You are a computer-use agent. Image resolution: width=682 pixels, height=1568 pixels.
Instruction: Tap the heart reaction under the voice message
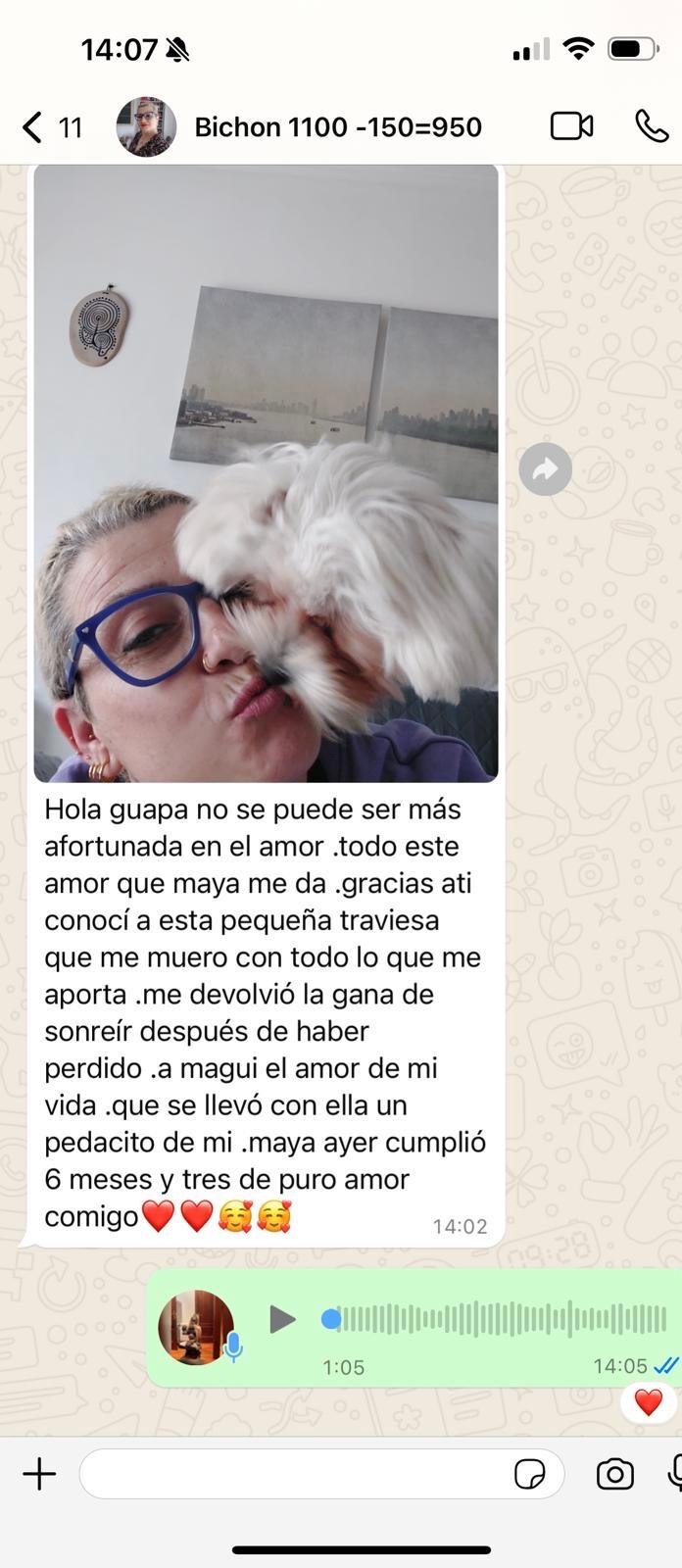click(648, 1402)
